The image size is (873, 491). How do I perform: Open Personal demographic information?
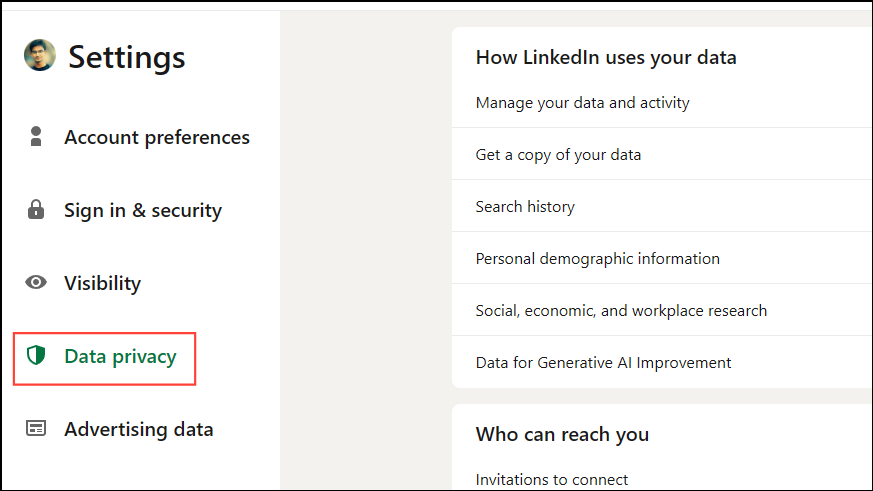click(x=597, y=258)
